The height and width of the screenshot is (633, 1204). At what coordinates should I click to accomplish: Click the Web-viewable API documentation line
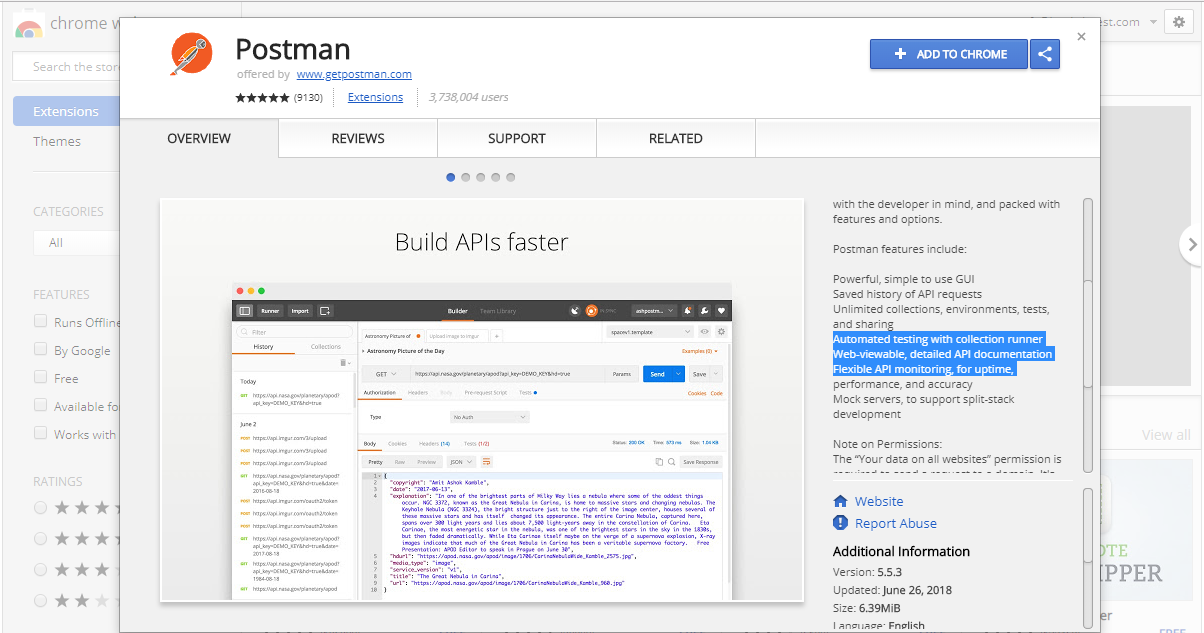pyautogui.click(x=943, y=354)
